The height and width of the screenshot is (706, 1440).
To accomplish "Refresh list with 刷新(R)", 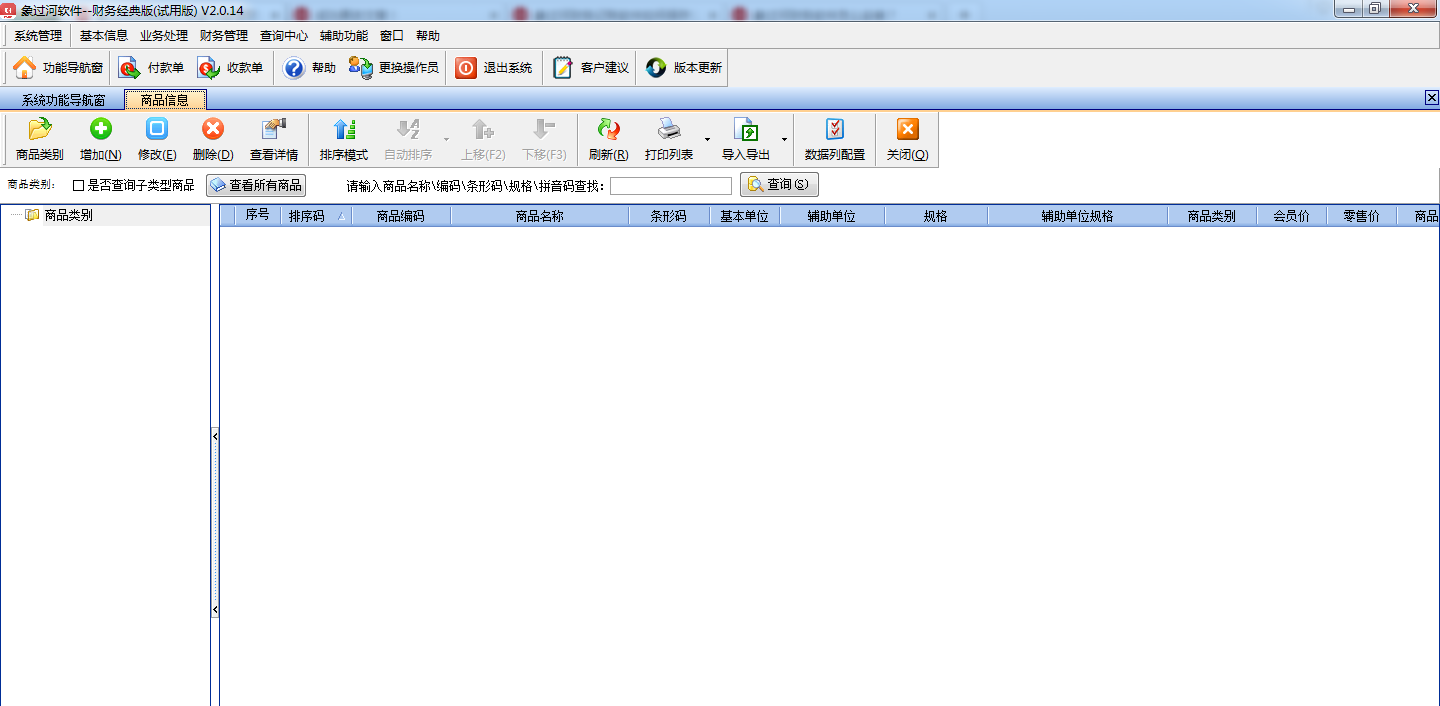I will [608, 140].
